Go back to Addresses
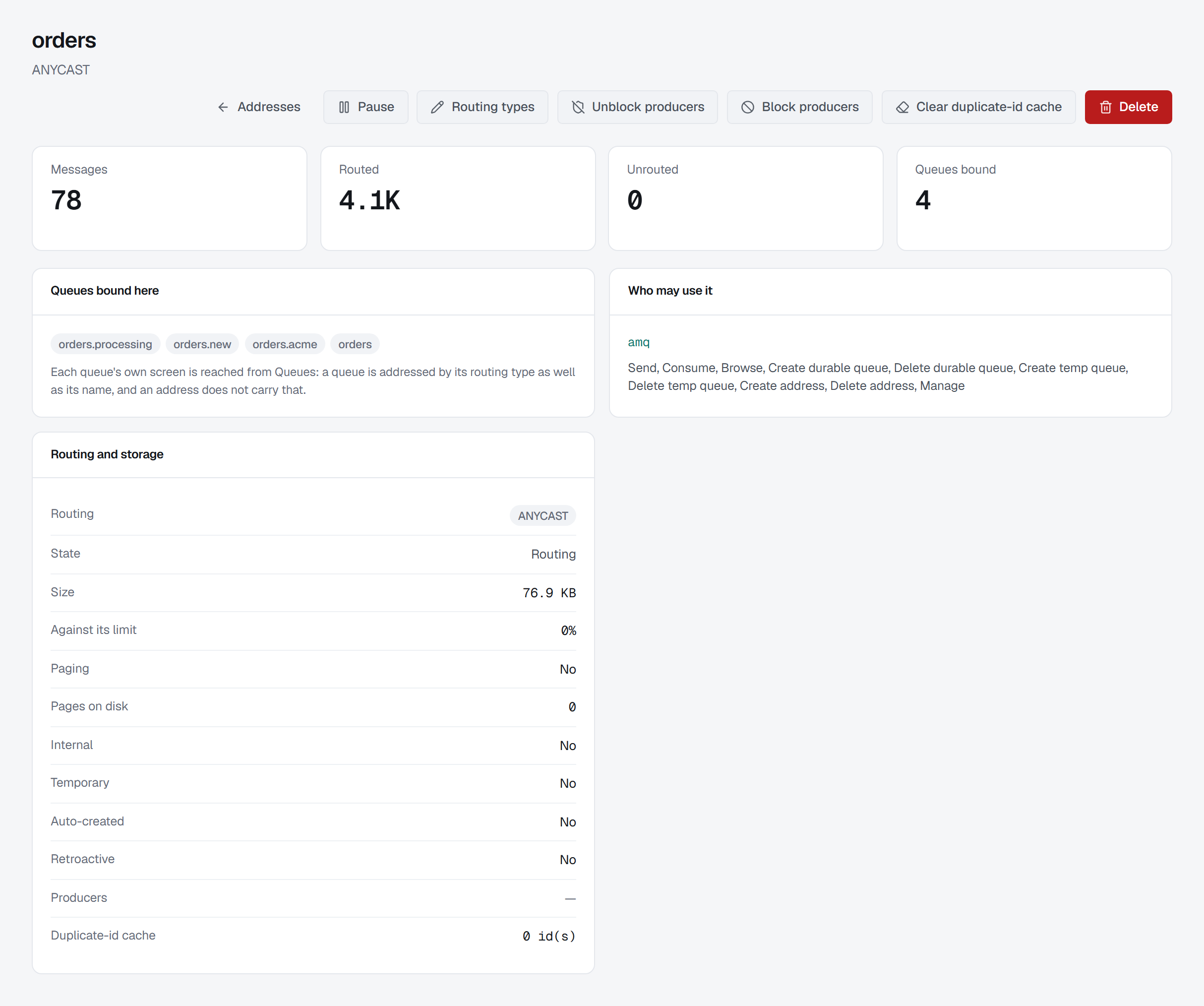The height and width of the screenshot is (1006, 1204). pyautogui.click(x=258, y=107)
